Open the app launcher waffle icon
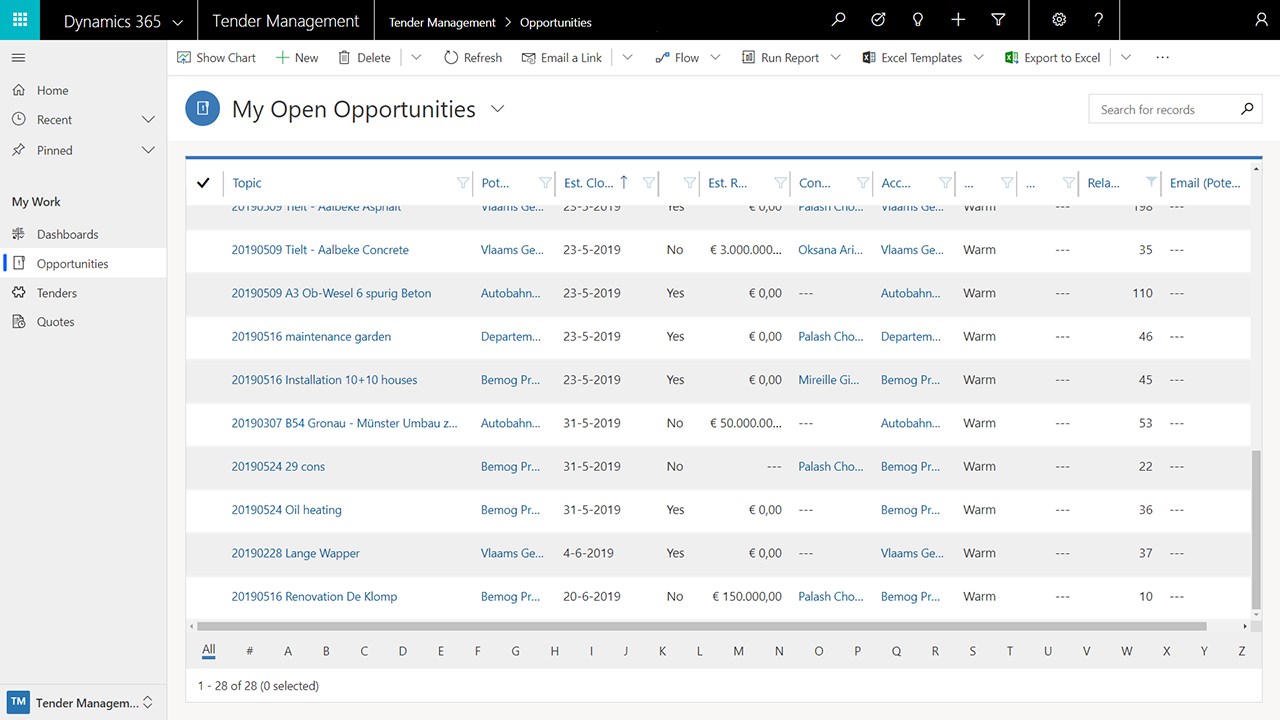The height and width of the screenshot is (720, 1280). (x=20, y=20)
